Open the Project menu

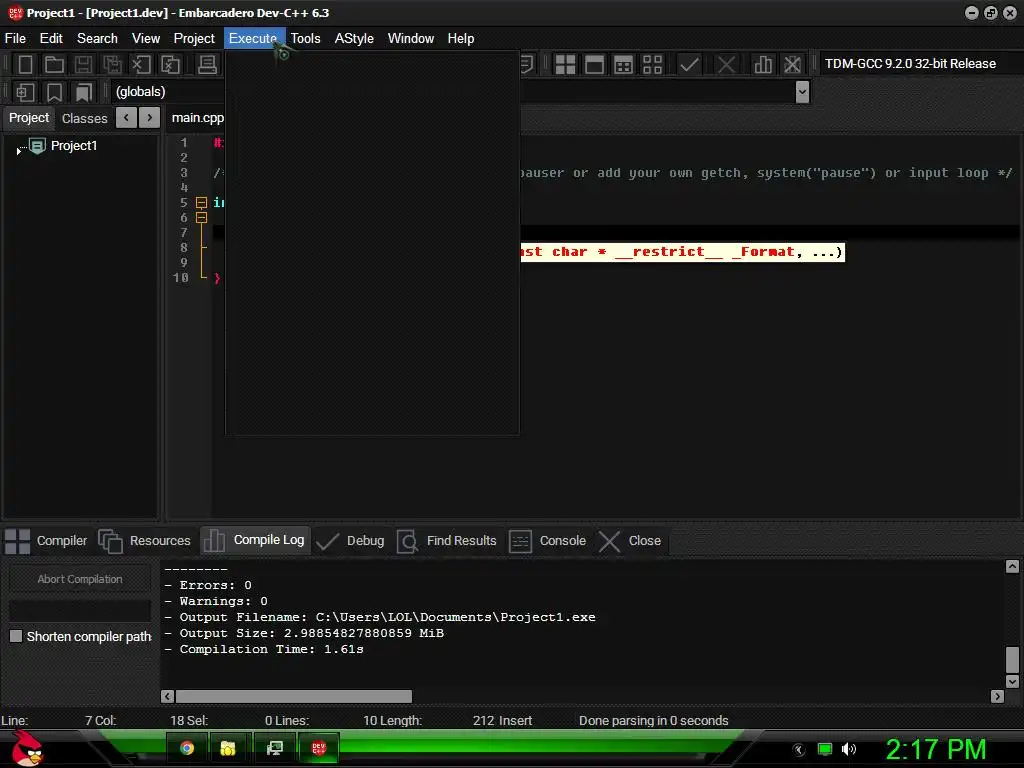(194, 39)
